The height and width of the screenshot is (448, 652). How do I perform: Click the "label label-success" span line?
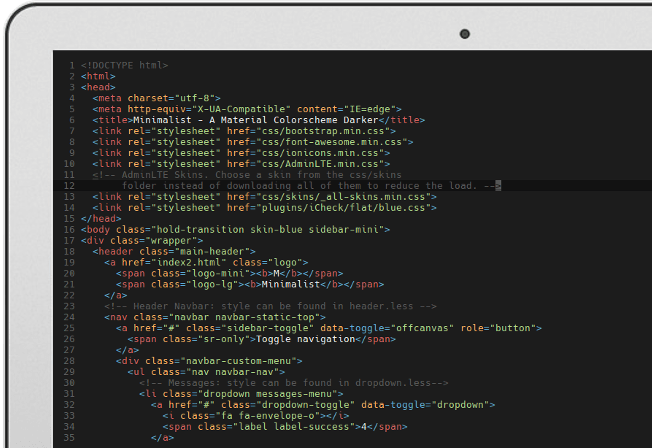(285, 427)
